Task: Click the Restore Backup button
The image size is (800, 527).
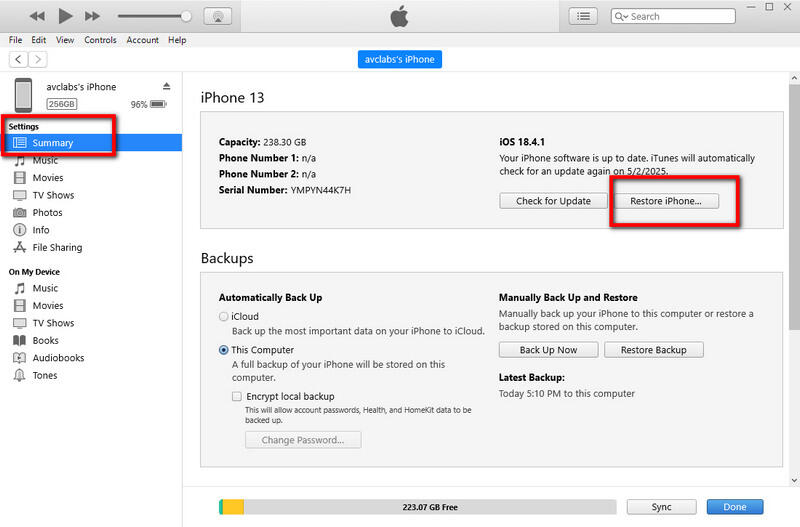Action: pyautogui.click(x=654, y=350)
